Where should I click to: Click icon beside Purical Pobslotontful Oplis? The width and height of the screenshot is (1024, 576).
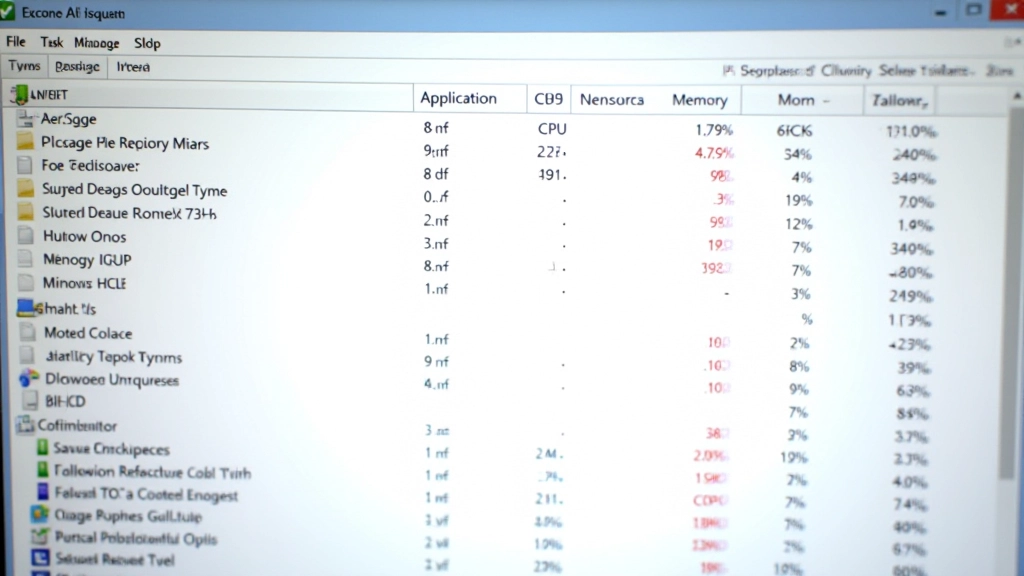coord(40,537)
